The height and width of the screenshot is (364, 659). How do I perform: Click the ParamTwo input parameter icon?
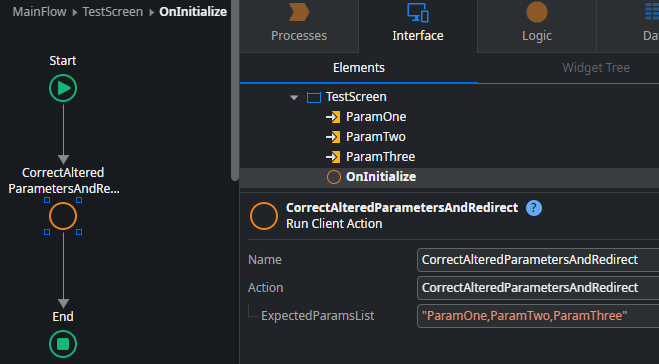tap(333, 137)
